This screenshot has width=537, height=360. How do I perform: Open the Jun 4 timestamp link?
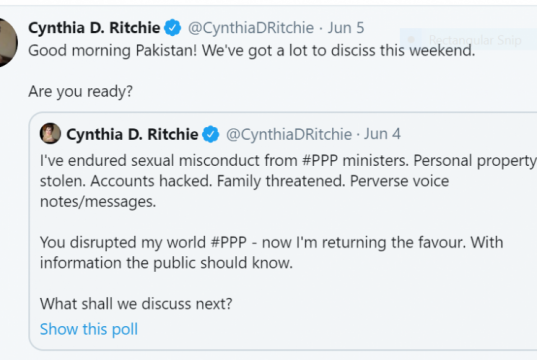click(x=382, y=134)
